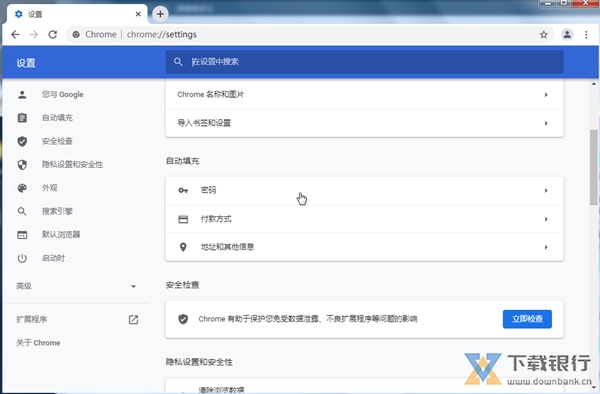The width and height of the screenshot is (600, 394).
Task: Bookmark this page with the star icon
Action: click(x=543, y=35)
